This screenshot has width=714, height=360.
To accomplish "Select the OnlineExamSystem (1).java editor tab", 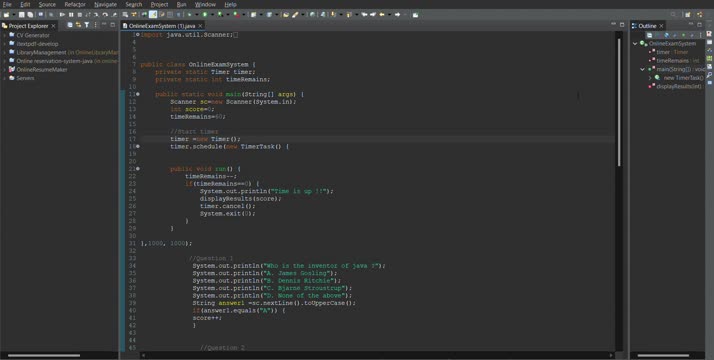I will pos(162,25).
